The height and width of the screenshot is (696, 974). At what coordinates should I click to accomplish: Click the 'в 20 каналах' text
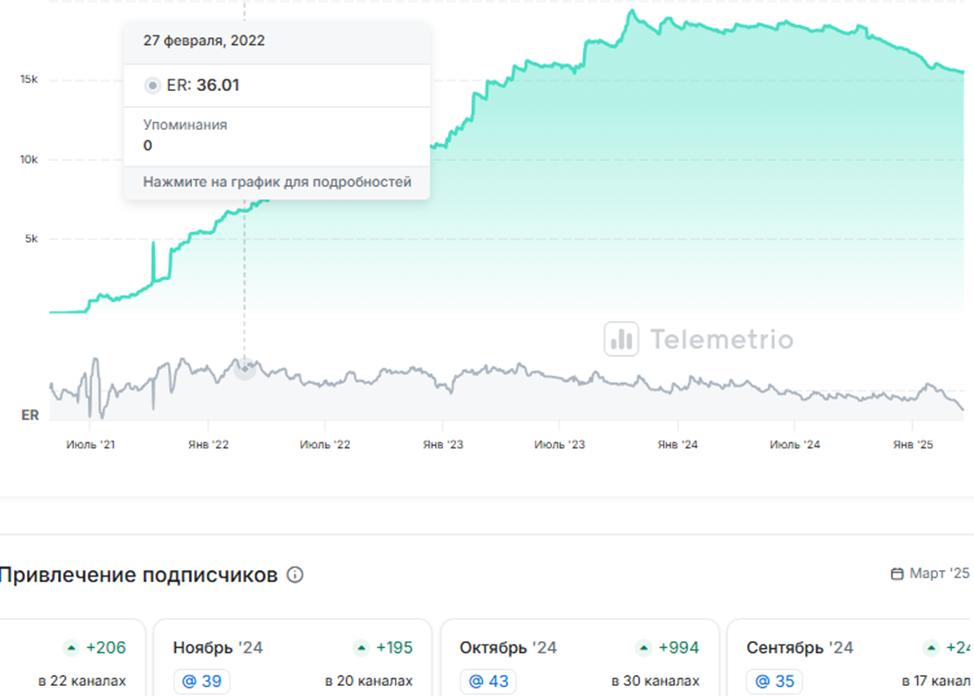[369, 681]
